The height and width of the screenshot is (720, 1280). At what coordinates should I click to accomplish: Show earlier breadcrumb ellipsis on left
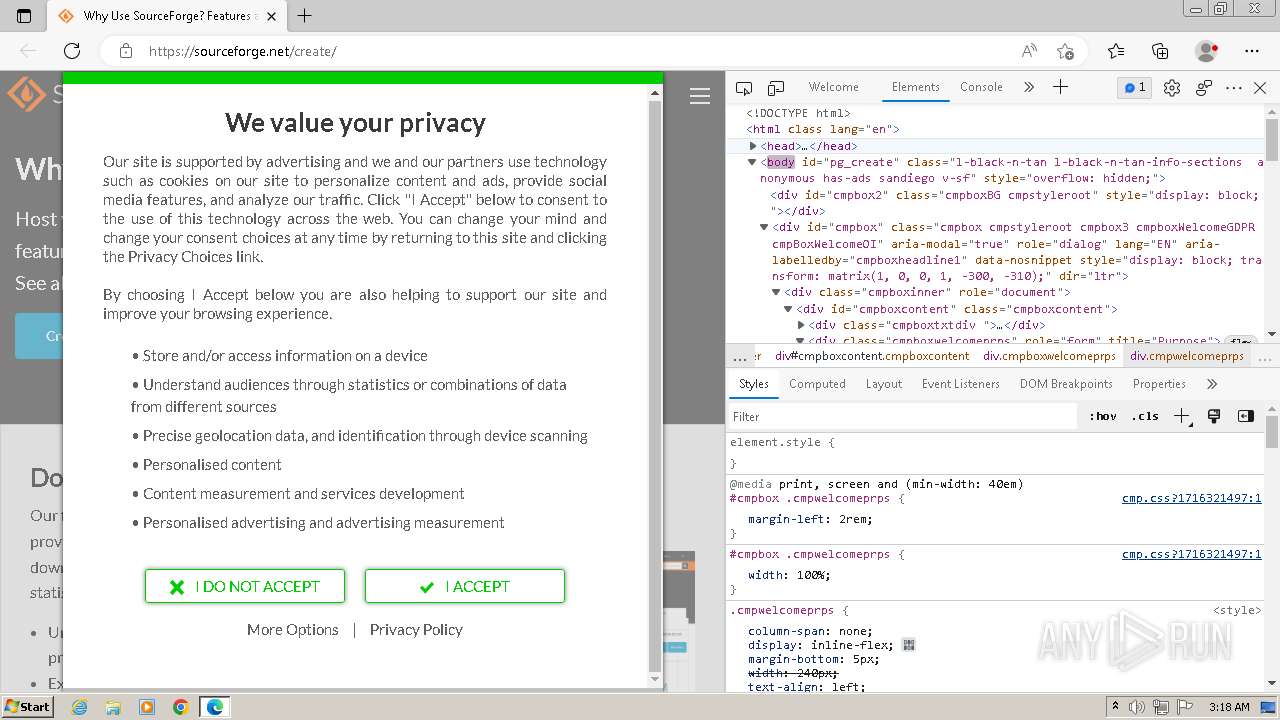(x=739, y=356)
